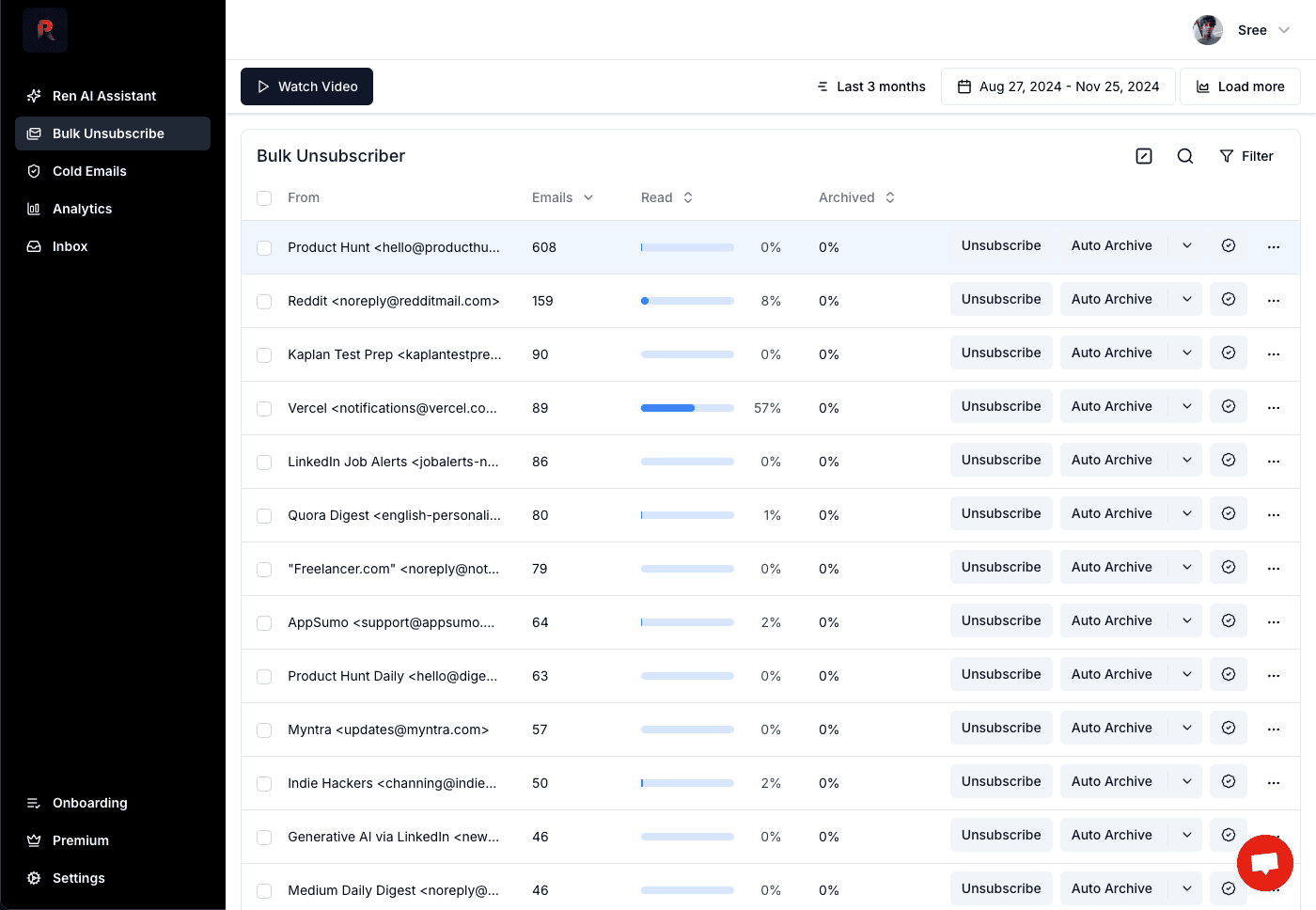Check the Freelancer.com checkbox
Viewport: 1316px width, 910px height.
click(264, 570)
